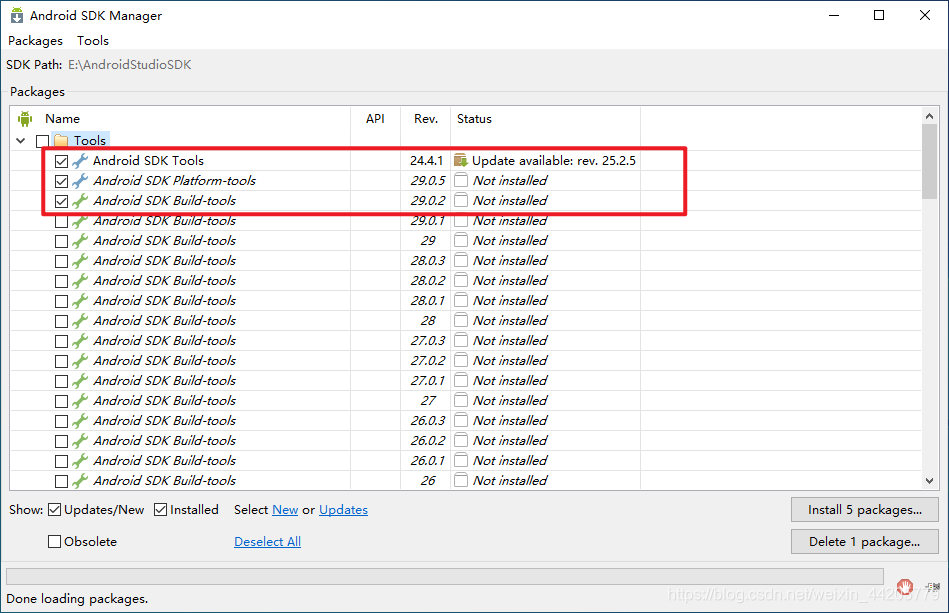This screenshot has width=949, height=613.
Task: Click the not-installed status icon for Build-tools 28.0.1
Action: tap(461, 300)
